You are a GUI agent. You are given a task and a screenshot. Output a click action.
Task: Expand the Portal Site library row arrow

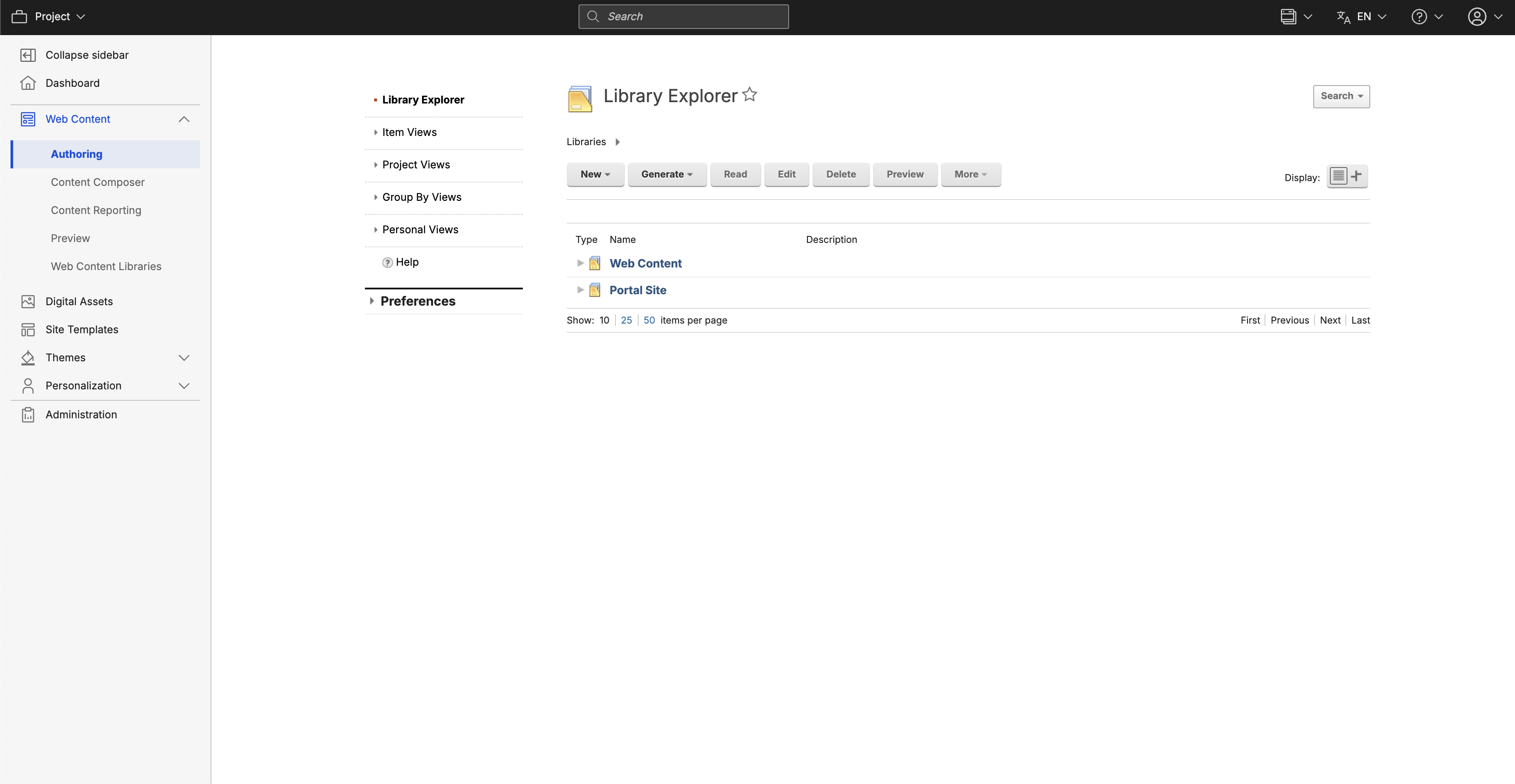pyautogui.click(x=580, y=289)
